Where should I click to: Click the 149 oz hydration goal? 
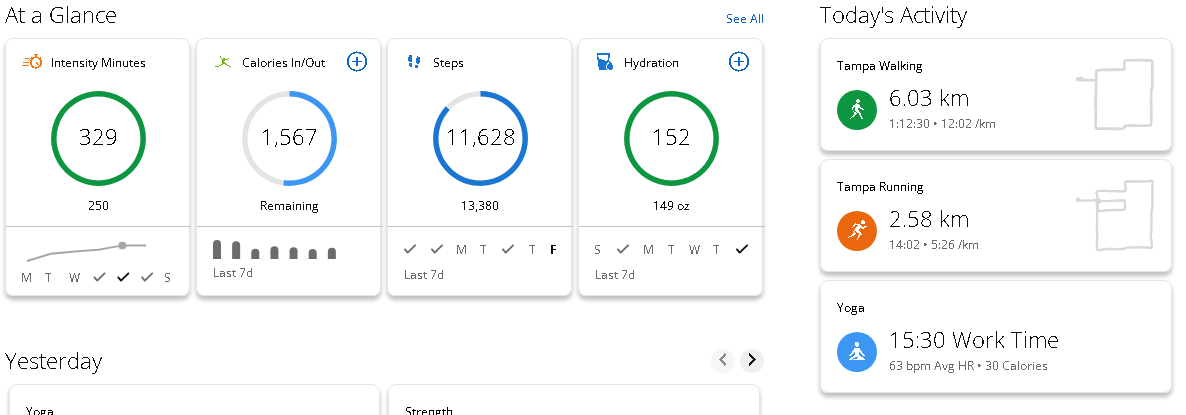click(x=671, y=206)
